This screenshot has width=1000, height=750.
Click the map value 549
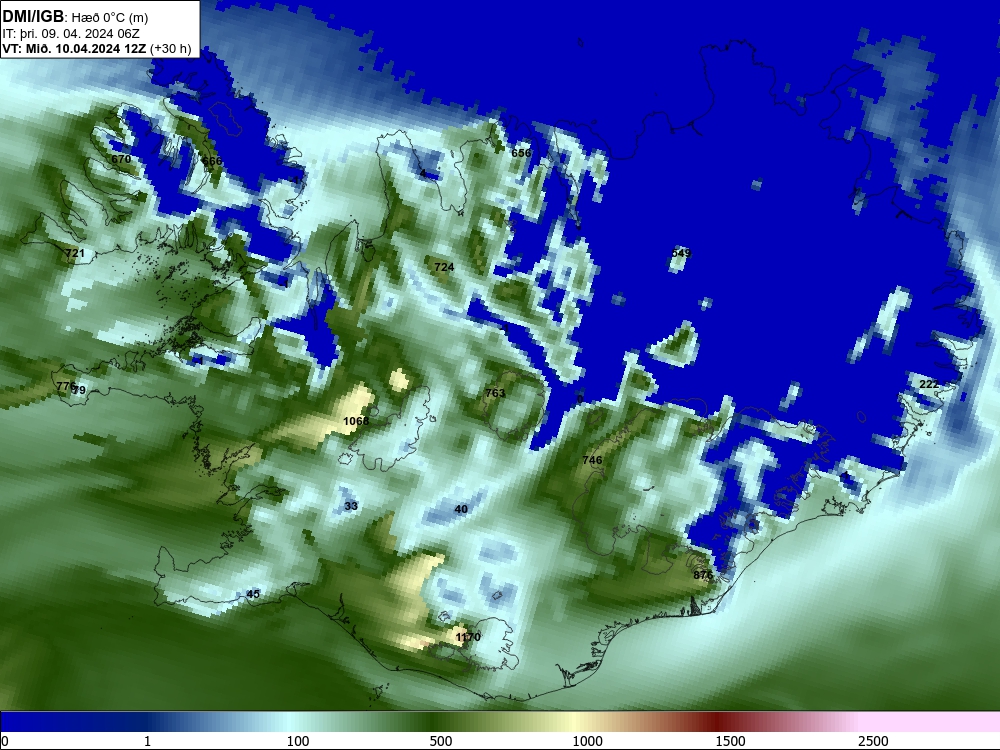[681, 253]
